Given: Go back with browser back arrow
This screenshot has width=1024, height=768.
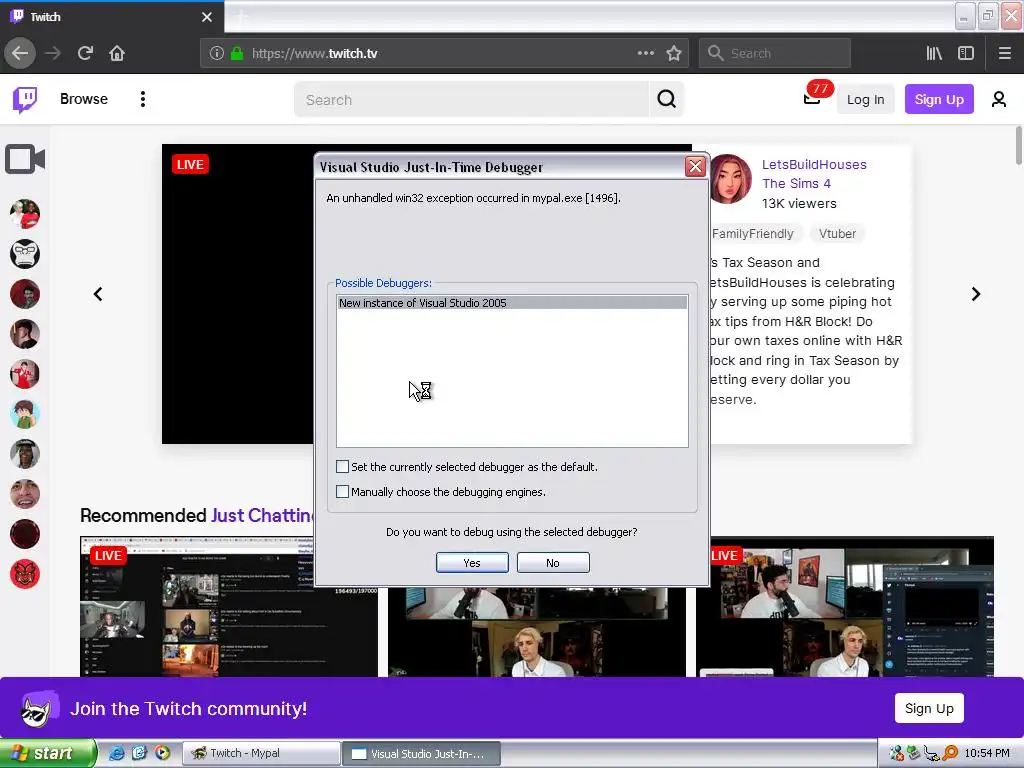Looking at the screenshot, I should (x=20, y=54).
